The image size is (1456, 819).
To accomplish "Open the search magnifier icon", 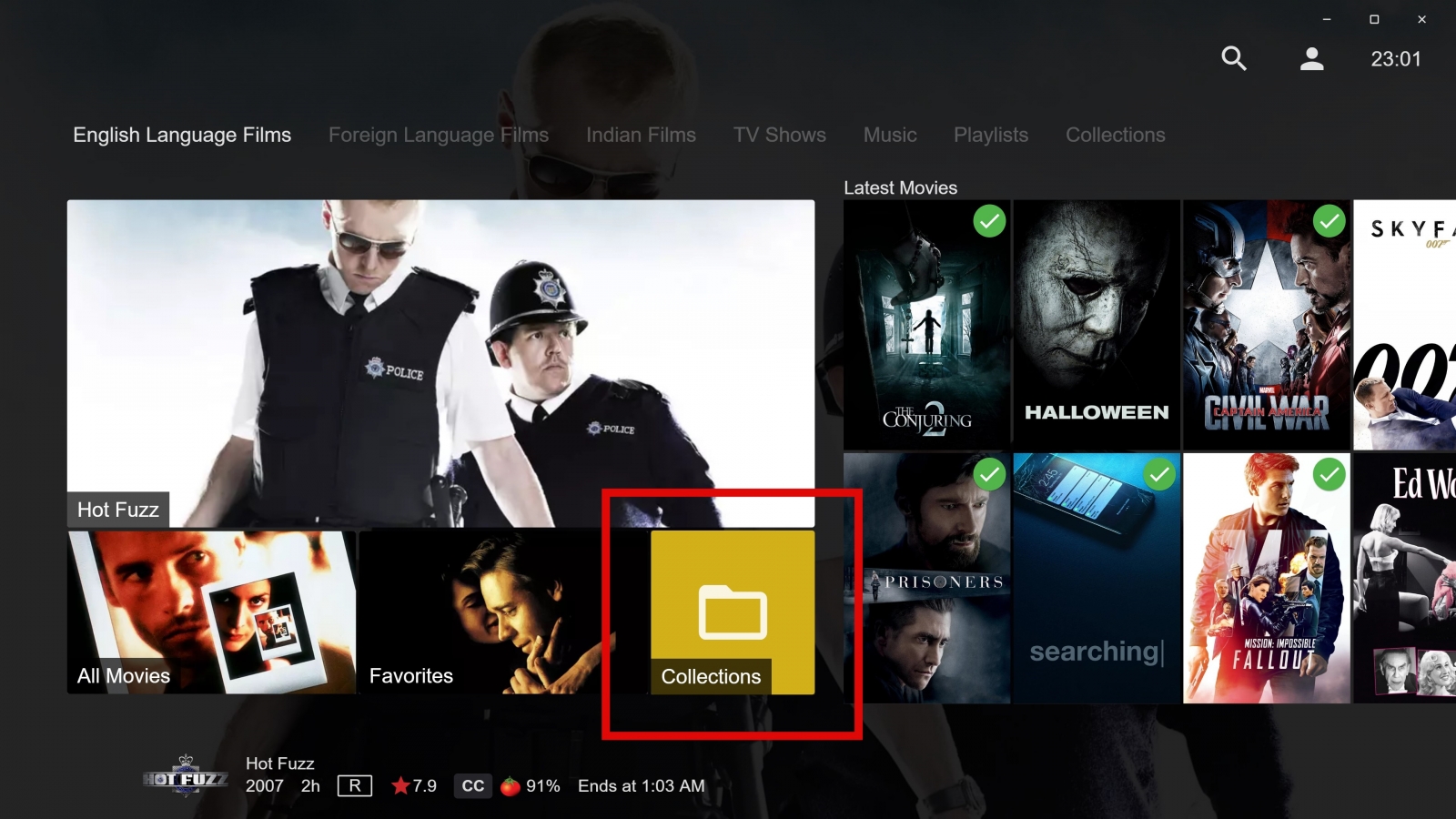I will click(1233, 58).
